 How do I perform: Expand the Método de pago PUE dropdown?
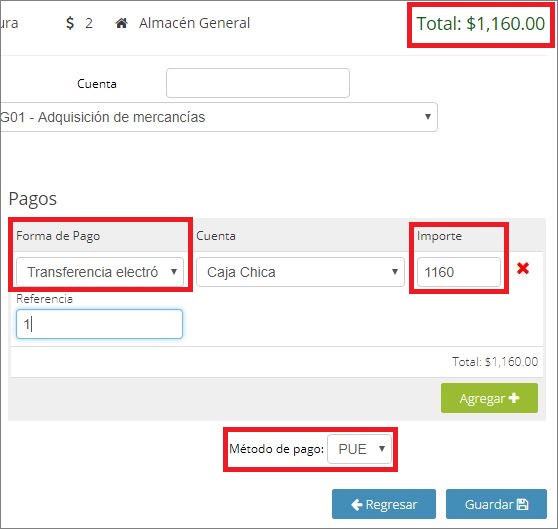(x=359, y=449)
